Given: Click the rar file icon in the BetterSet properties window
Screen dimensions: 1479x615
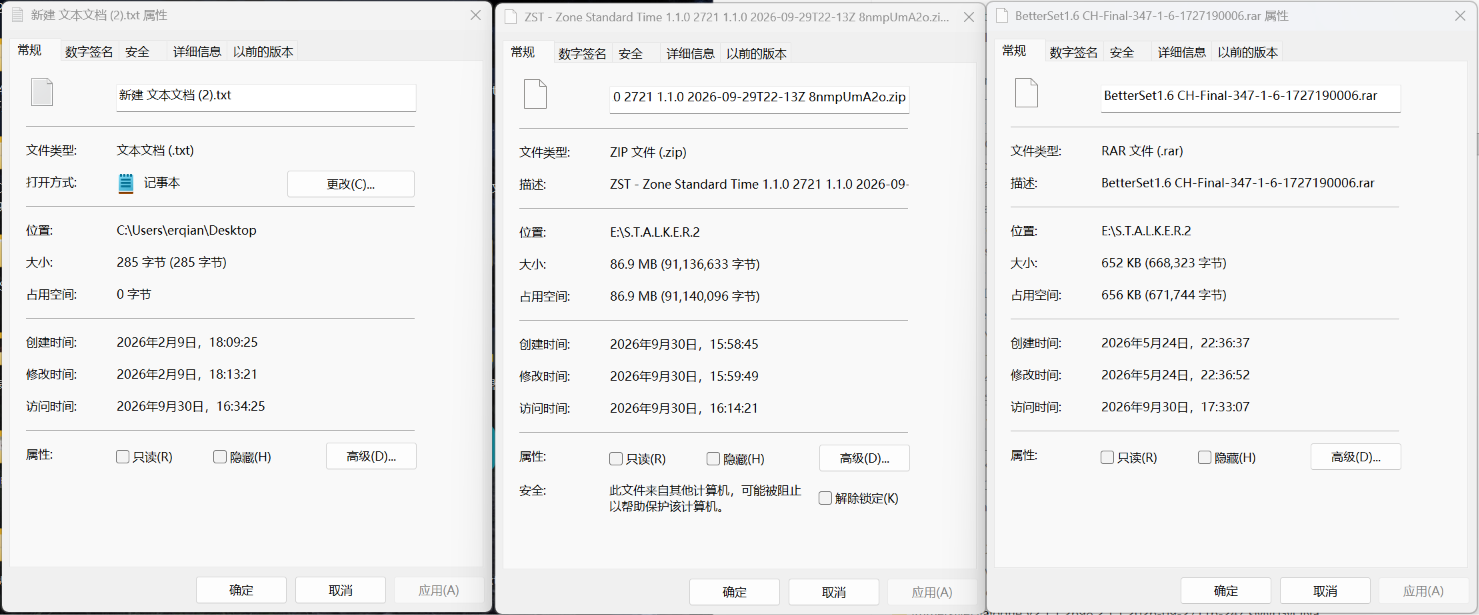Looking at the screenshot, I should (1027, 93).
